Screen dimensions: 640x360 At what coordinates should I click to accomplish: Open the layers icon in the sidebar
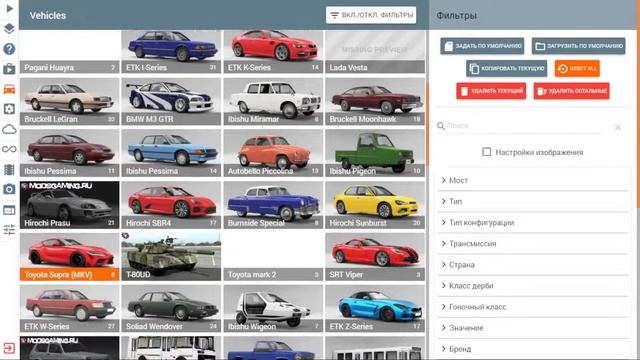pos(9,29)
